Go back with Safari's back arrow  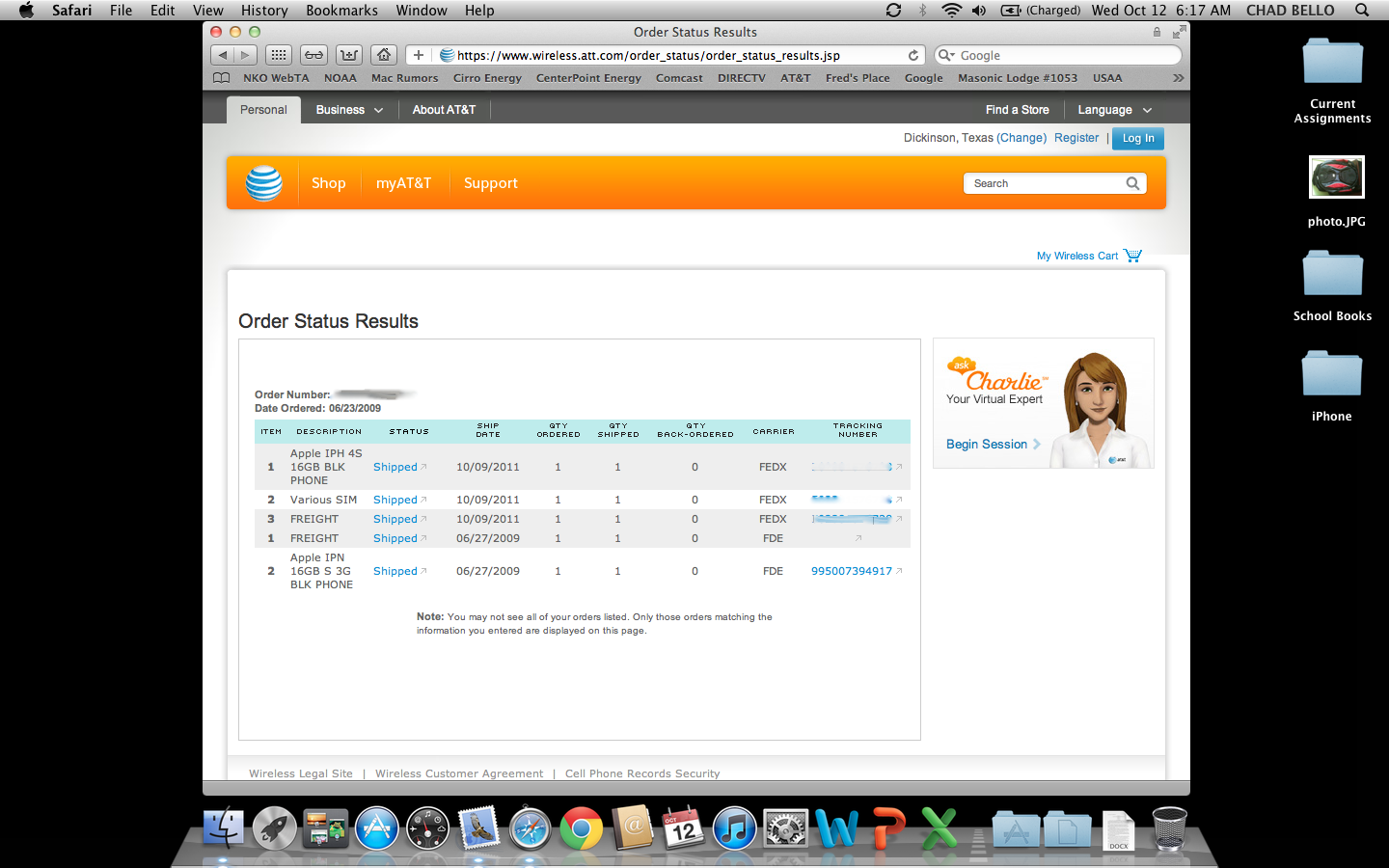pyautogui.click(x=223, y=55)
